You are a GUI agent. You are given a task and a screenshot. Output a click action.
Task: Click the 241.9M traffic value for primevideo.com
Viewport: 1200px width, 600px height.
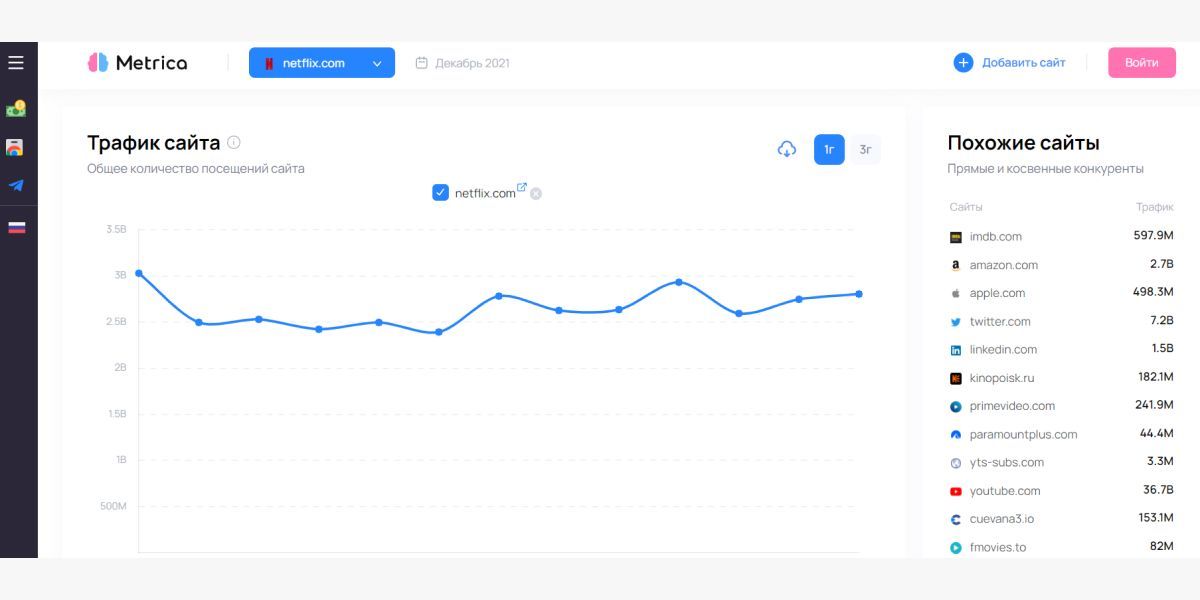tap(1154, 405)
